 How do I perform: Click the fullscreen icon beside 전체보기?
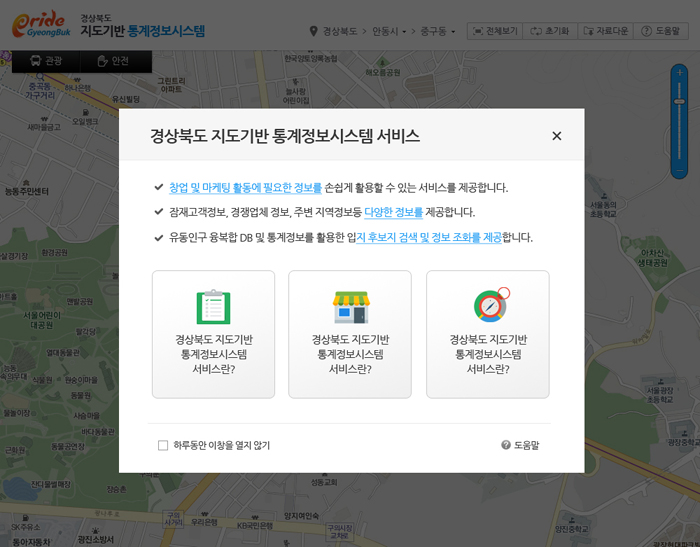[478, 31]
